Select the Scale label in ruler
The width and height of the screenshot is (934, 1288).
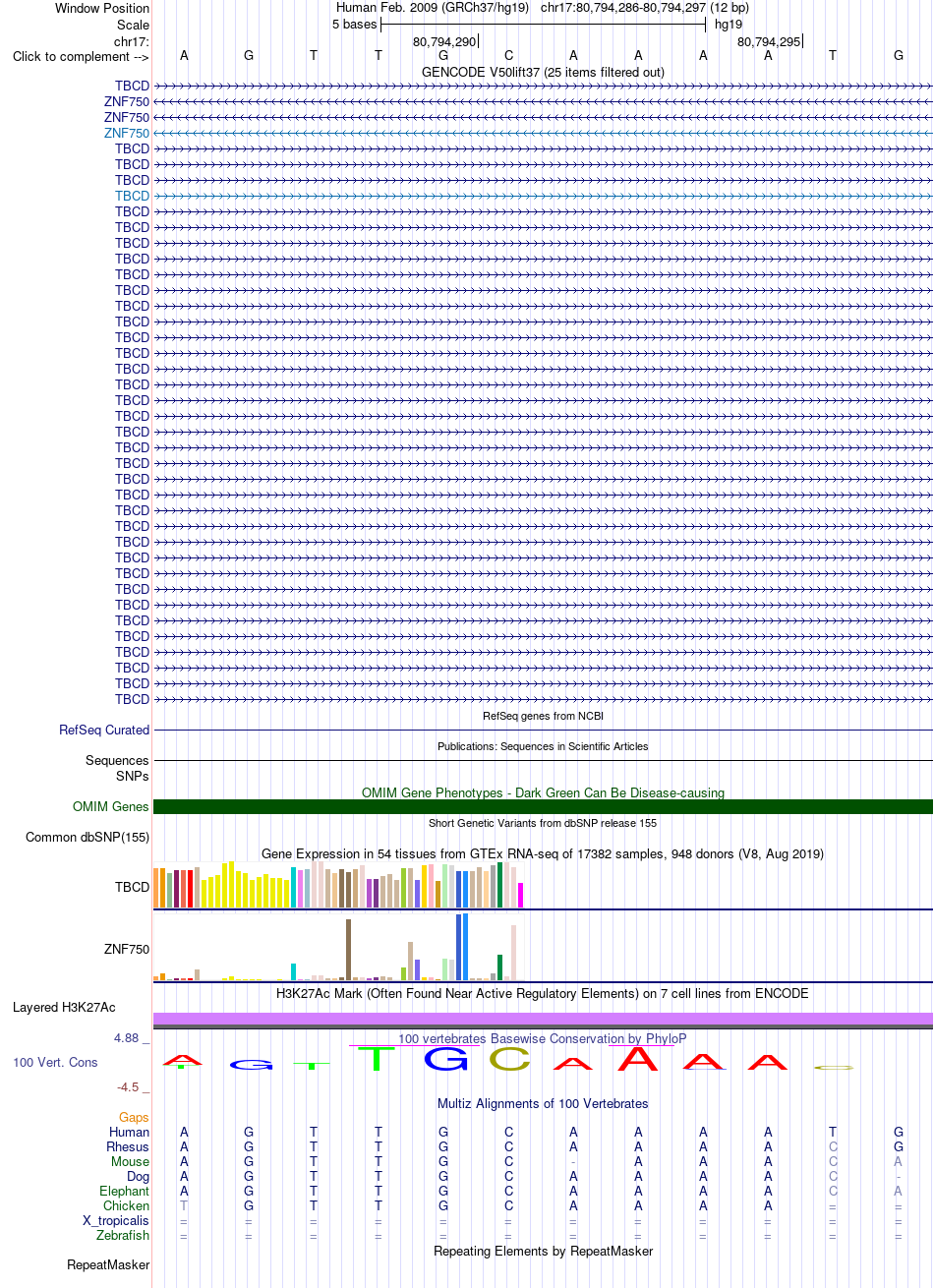(x=132, y=25)
